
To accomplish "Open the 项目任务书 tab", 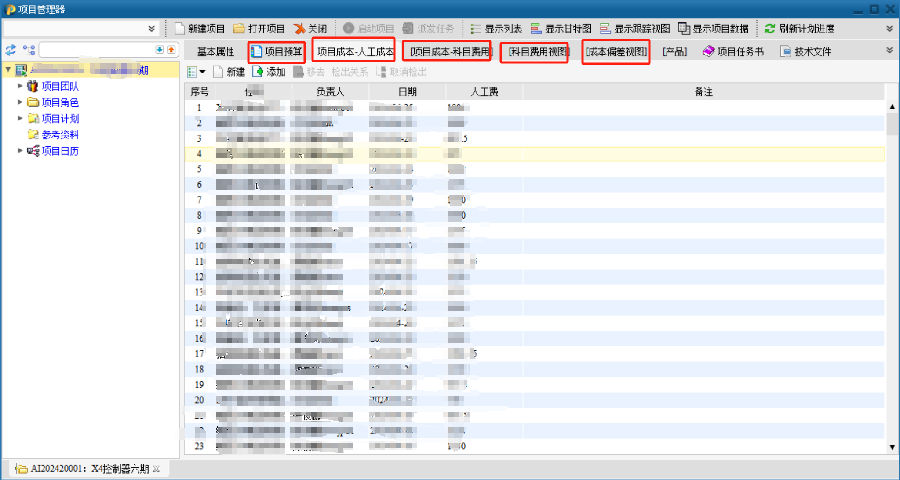I will 733,52.
